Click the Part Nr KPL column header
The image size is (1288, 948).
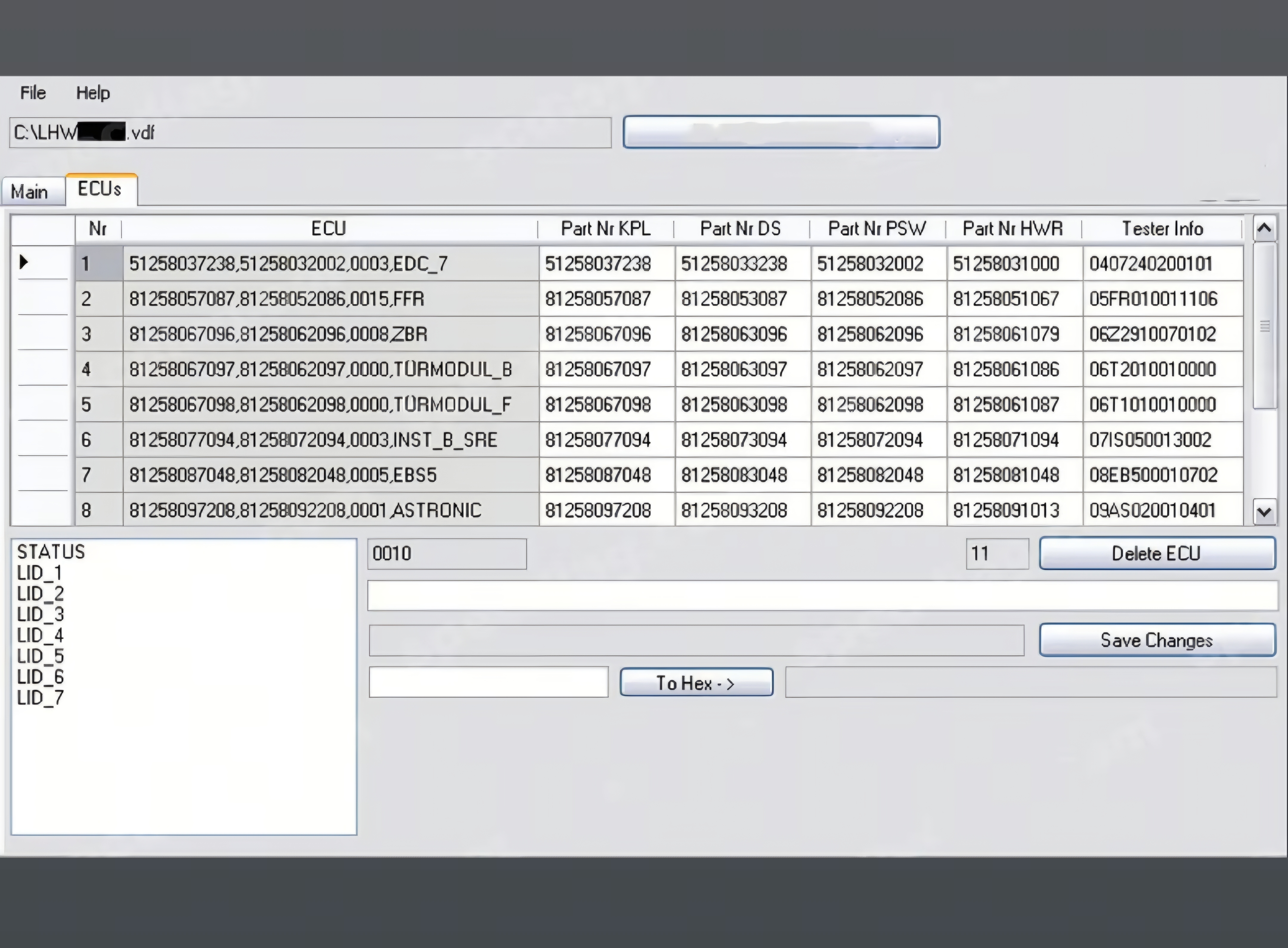(x=606, y=228)
